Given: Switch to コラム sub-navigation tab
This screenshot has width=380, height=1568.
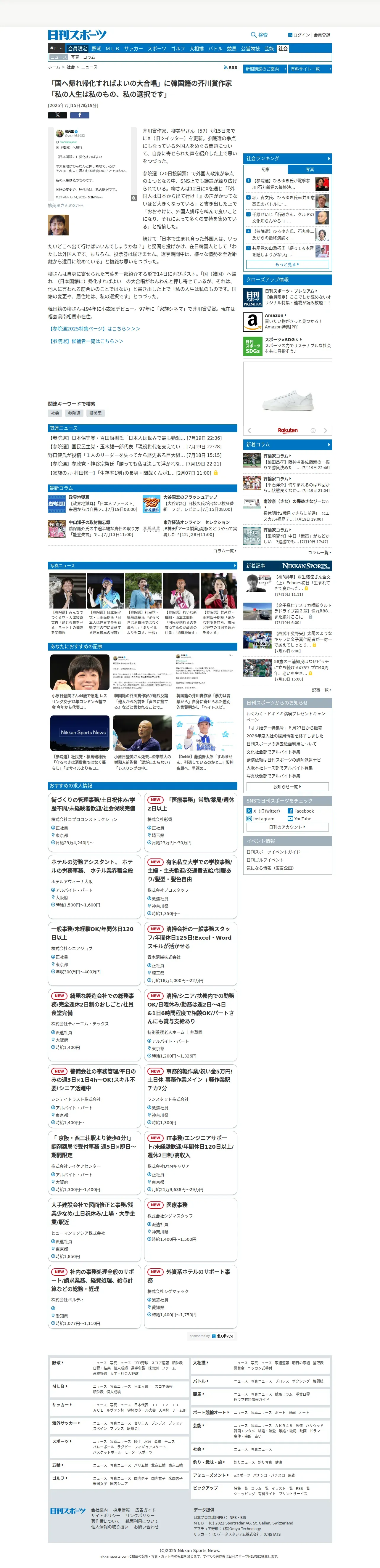Looking at the screenshot, I should coord(89,57).
